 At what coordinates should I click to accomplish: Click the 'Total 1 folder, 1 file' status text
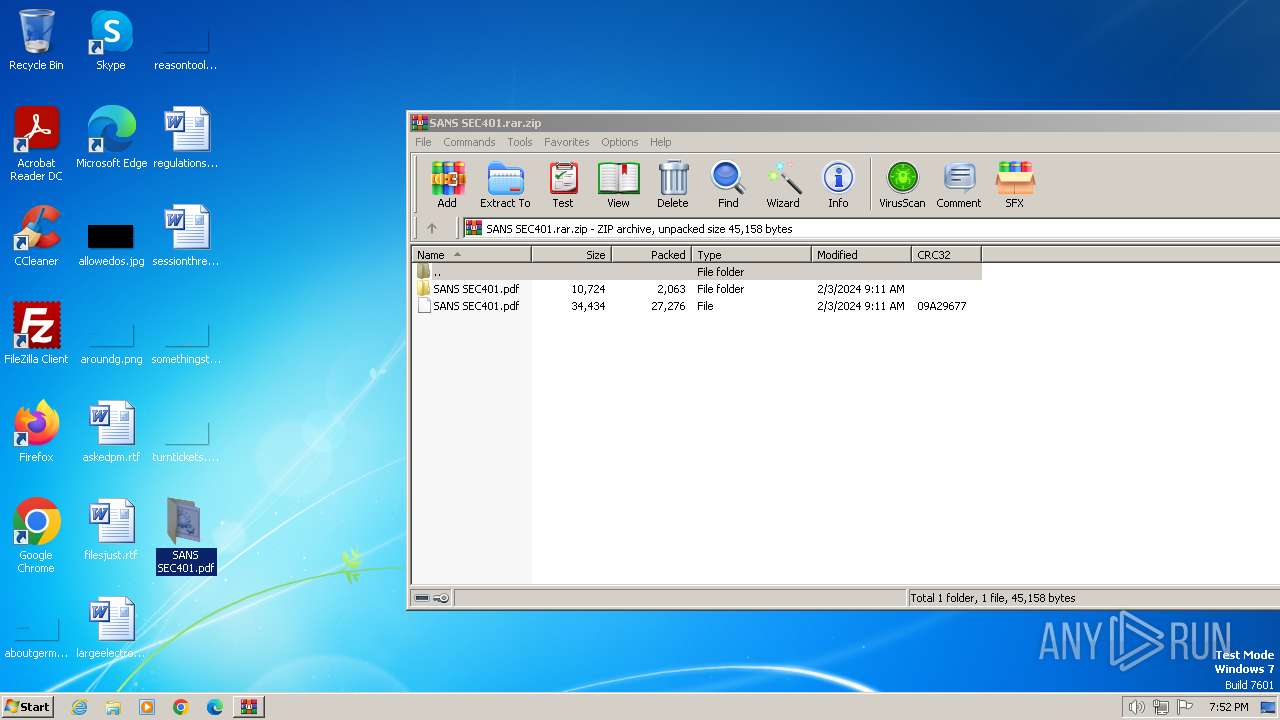(992, 598)
